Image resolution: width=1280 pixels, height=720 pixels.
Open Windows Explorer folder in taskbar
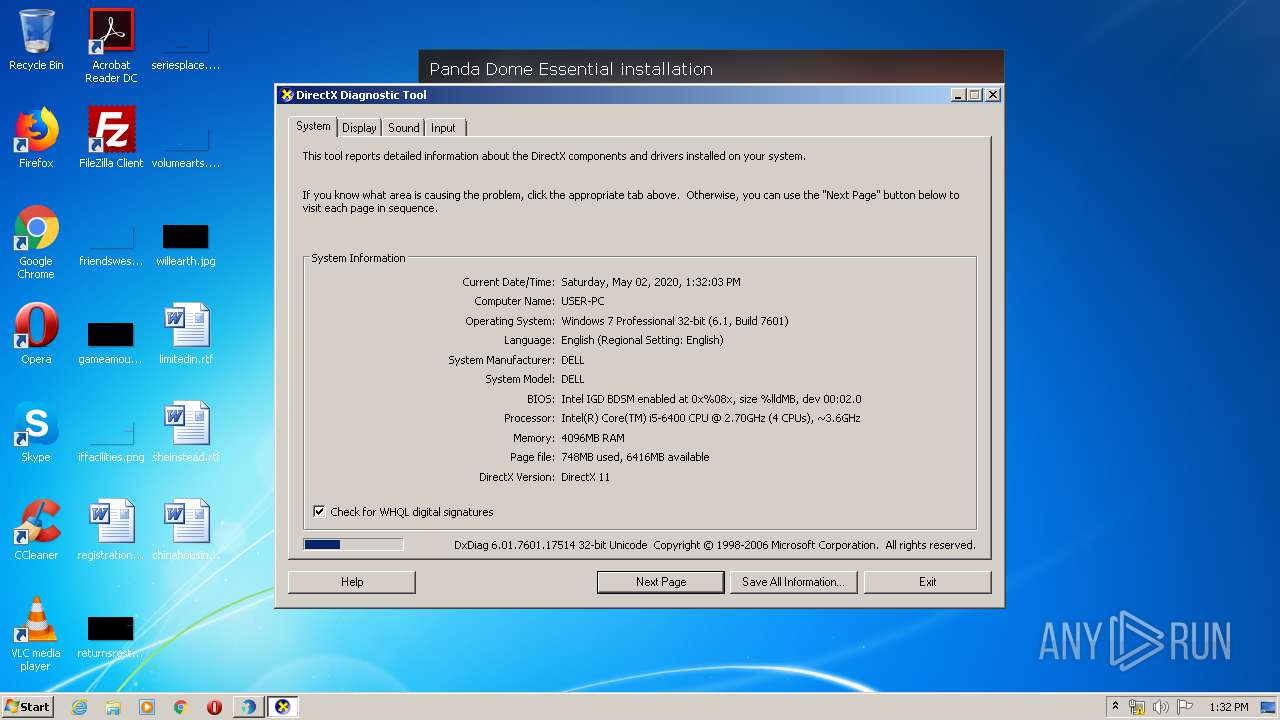point(113,707)
